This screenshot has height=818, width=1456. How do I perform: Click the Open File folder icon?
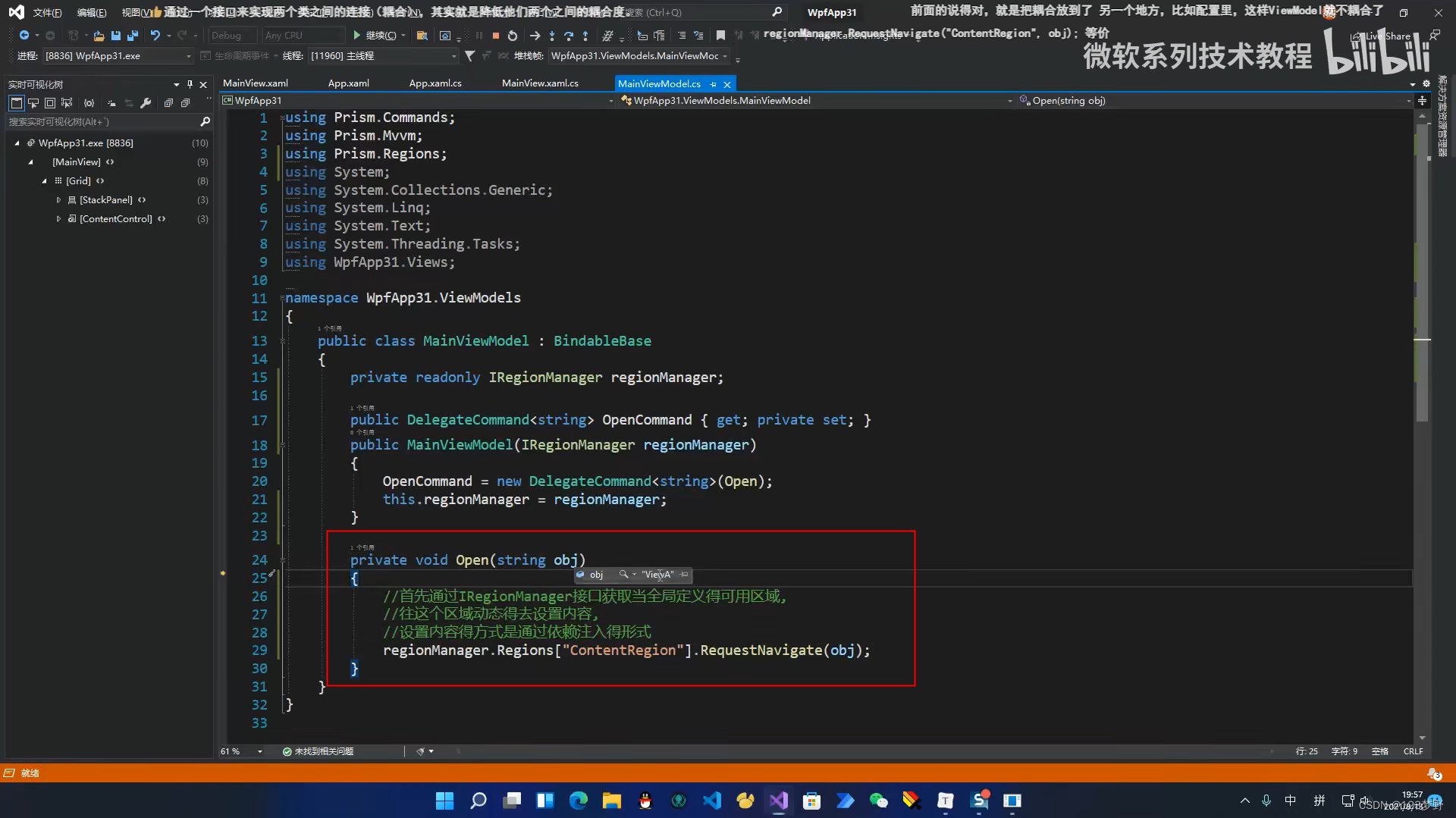click(x=99, y=36)
